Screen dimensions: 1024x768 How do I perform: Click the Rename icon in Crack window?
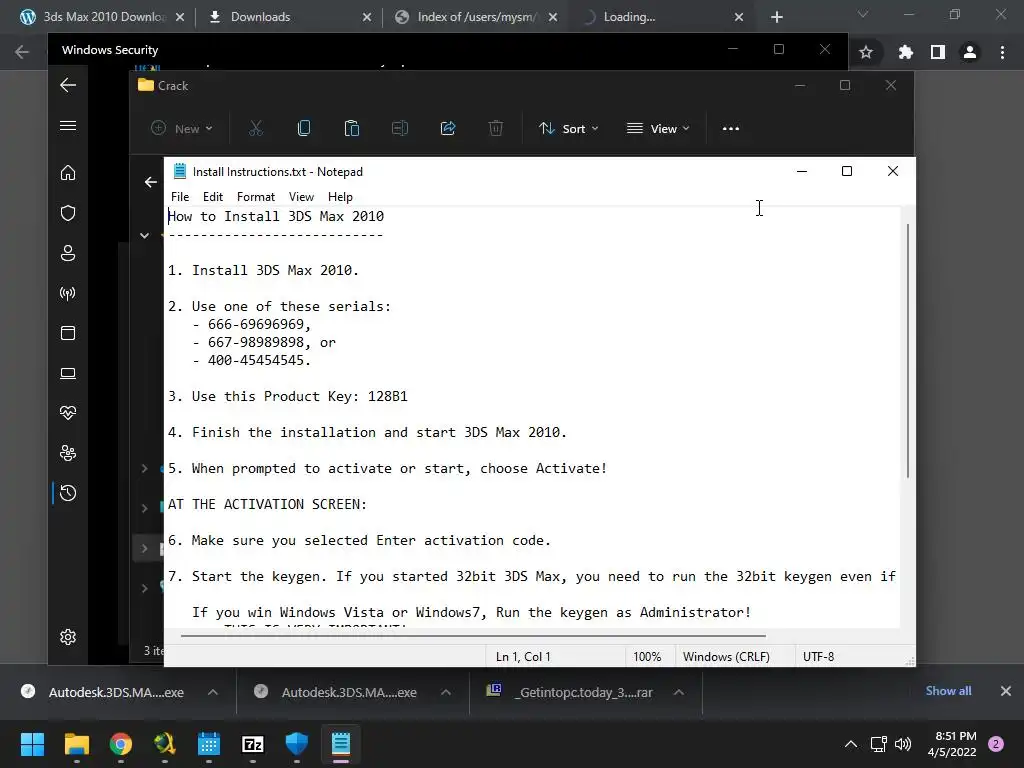coord(400,129)
